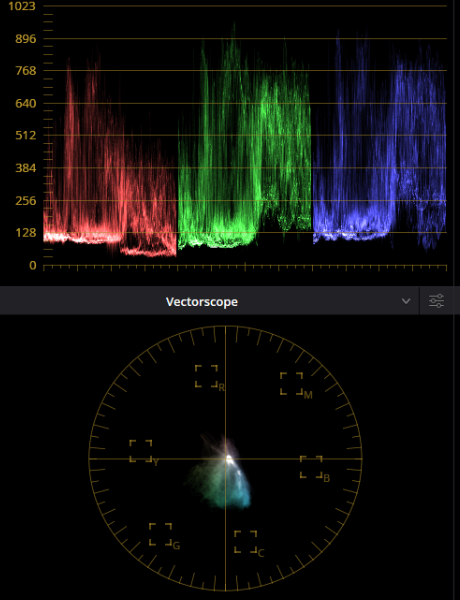Click the R red target box
460x600 pixels.
click(206, 376)
